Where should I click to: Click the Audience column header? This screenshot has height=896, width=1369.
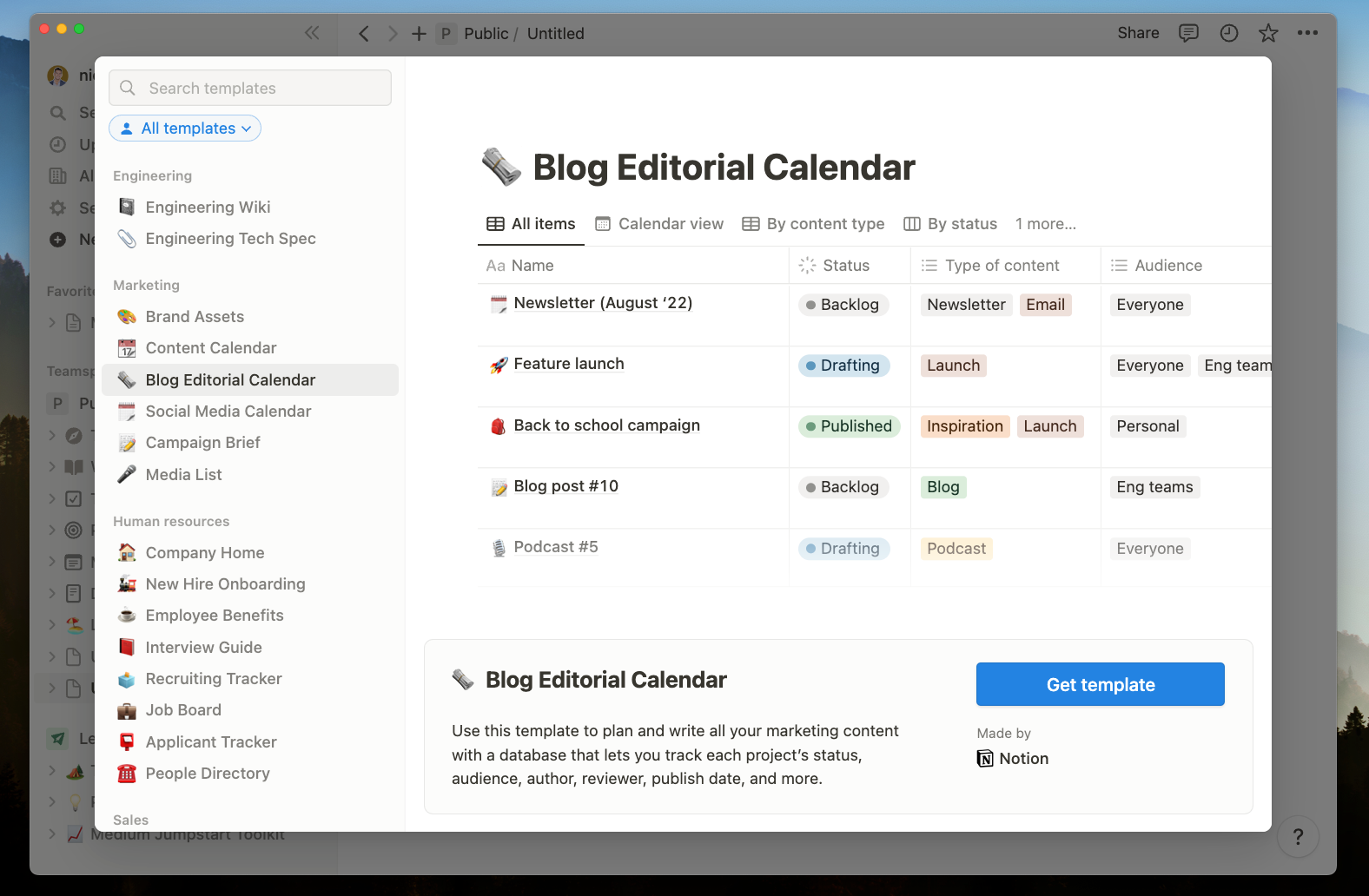1186,266
